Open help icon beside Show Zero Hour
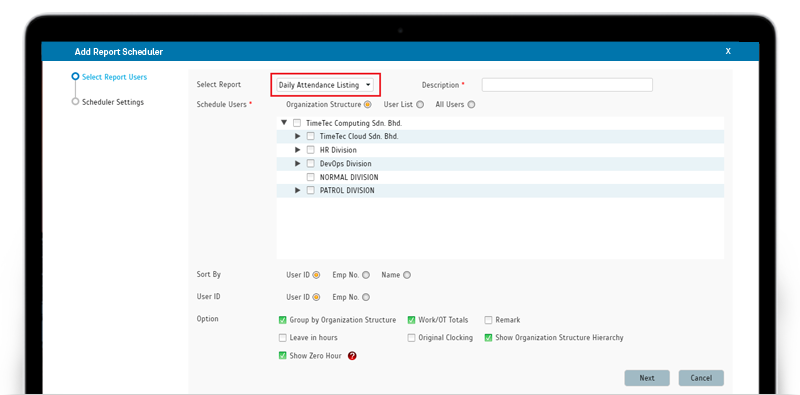Image resolution: width=800 pixels, height=395 pixels. tap(352, 356)
